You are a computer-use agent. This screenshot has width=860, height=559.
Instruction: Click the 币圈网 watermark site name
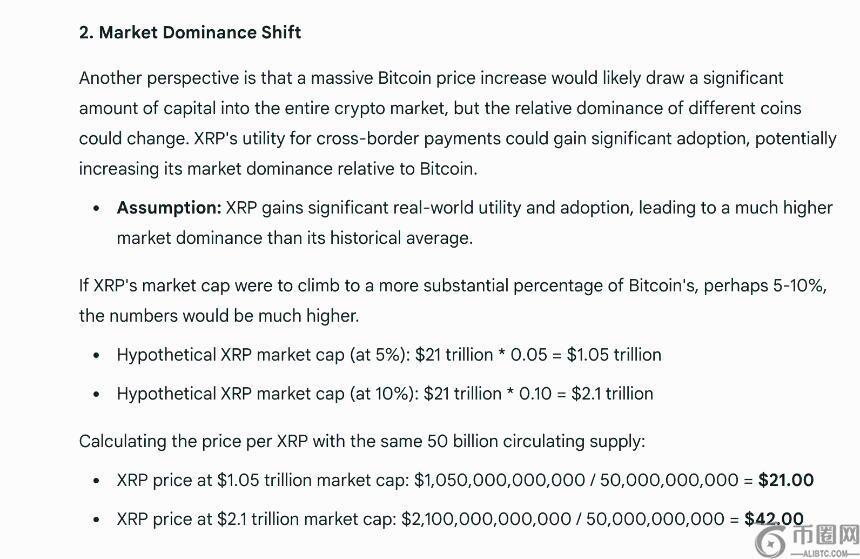coord(826,535)
